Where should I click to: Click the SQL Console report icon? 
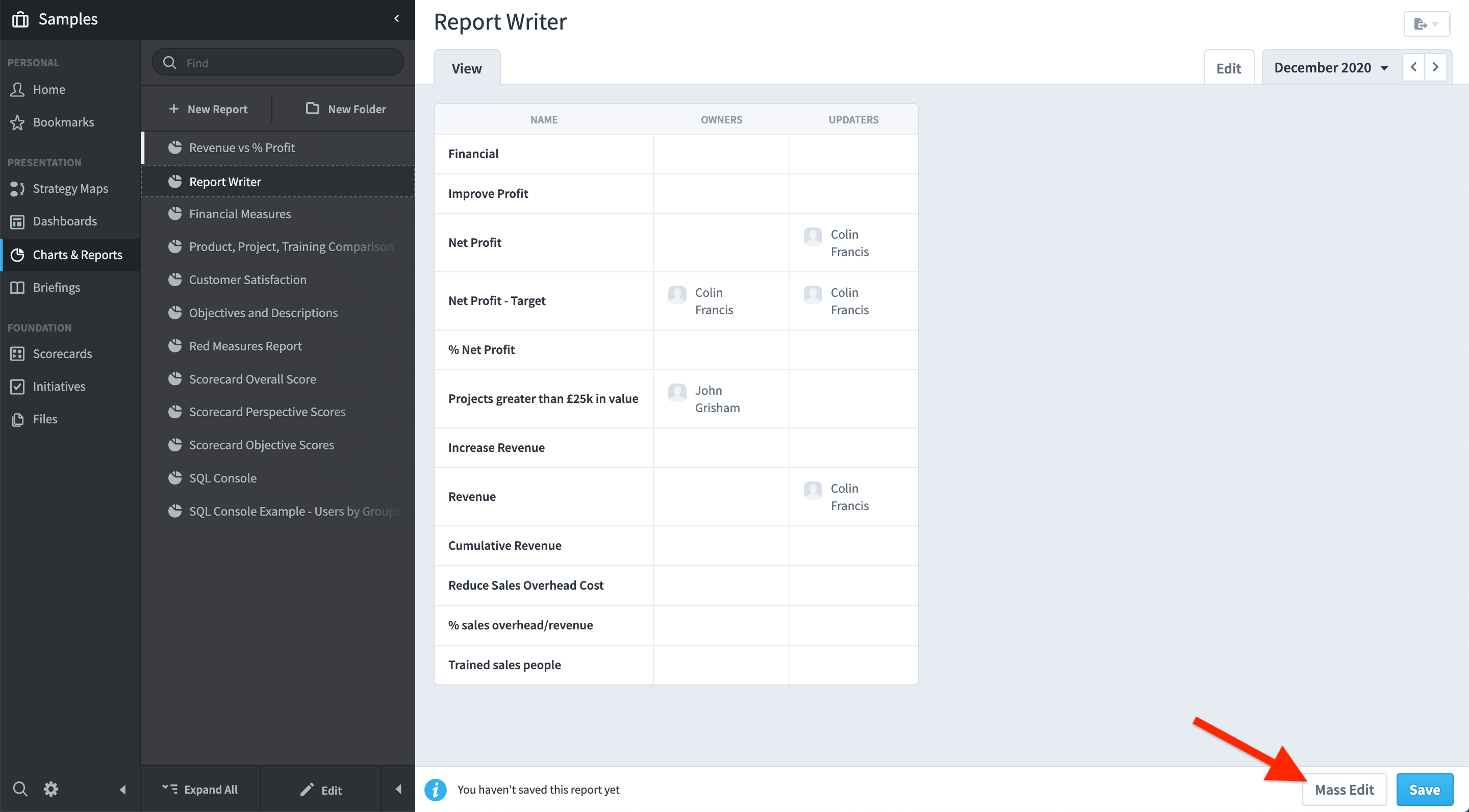click(175, 478)
